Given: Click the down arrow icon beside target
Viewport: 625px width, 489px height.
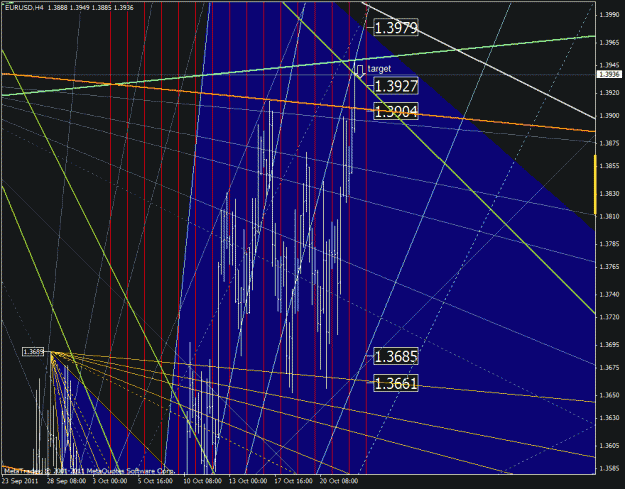Looking at the screenshot, I should click(x=360, y=71).
